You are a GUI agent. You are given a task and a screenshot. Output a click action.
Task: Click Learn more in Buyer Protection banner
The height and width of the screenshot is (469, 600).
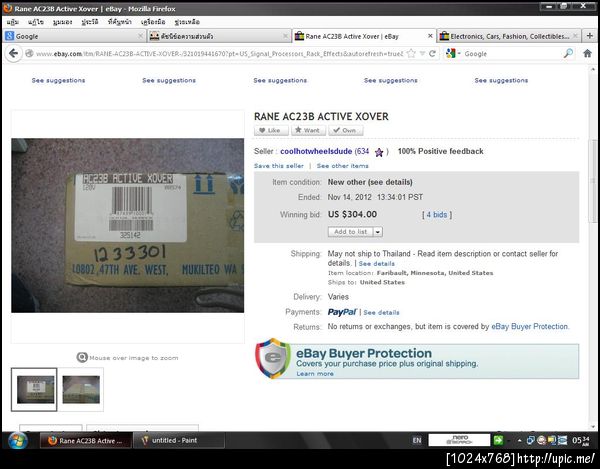[315, 373]
